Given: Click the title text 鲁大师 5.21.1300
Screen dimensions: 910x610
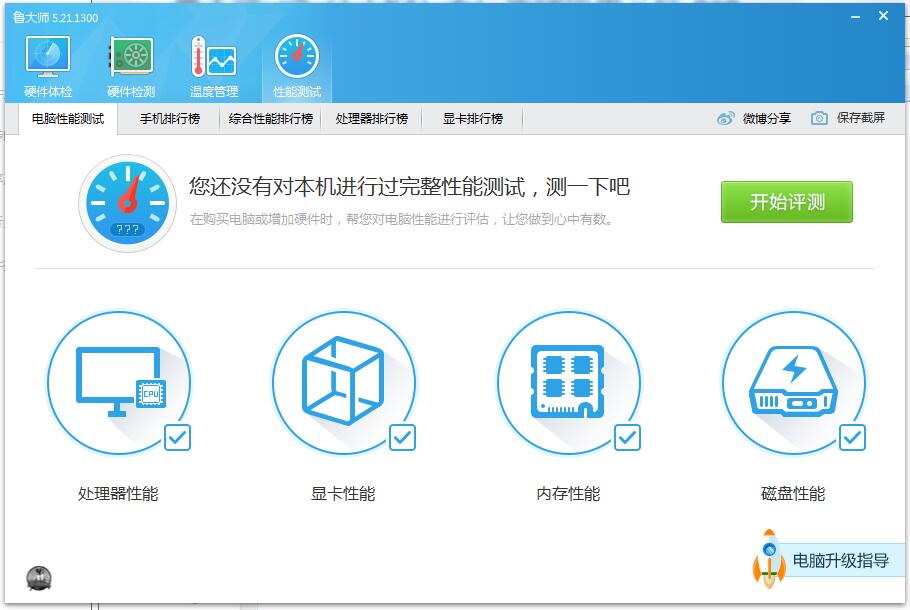Looking at the screenshot, I should click(56, 17).
